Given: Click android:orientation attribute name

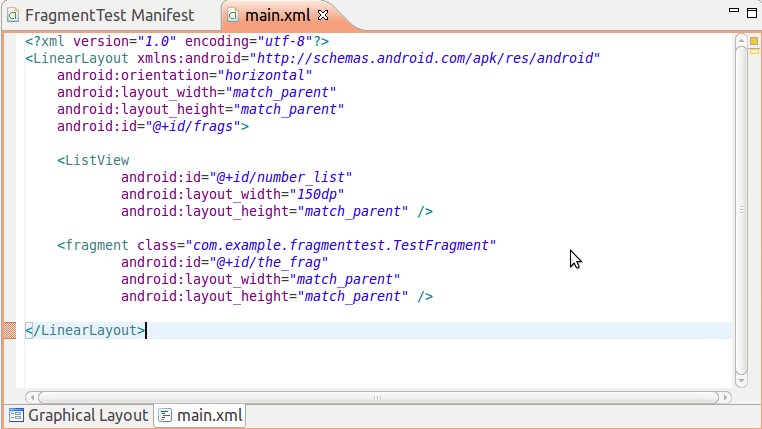Looking at the screenshot, I should click(x=133, y=75).
